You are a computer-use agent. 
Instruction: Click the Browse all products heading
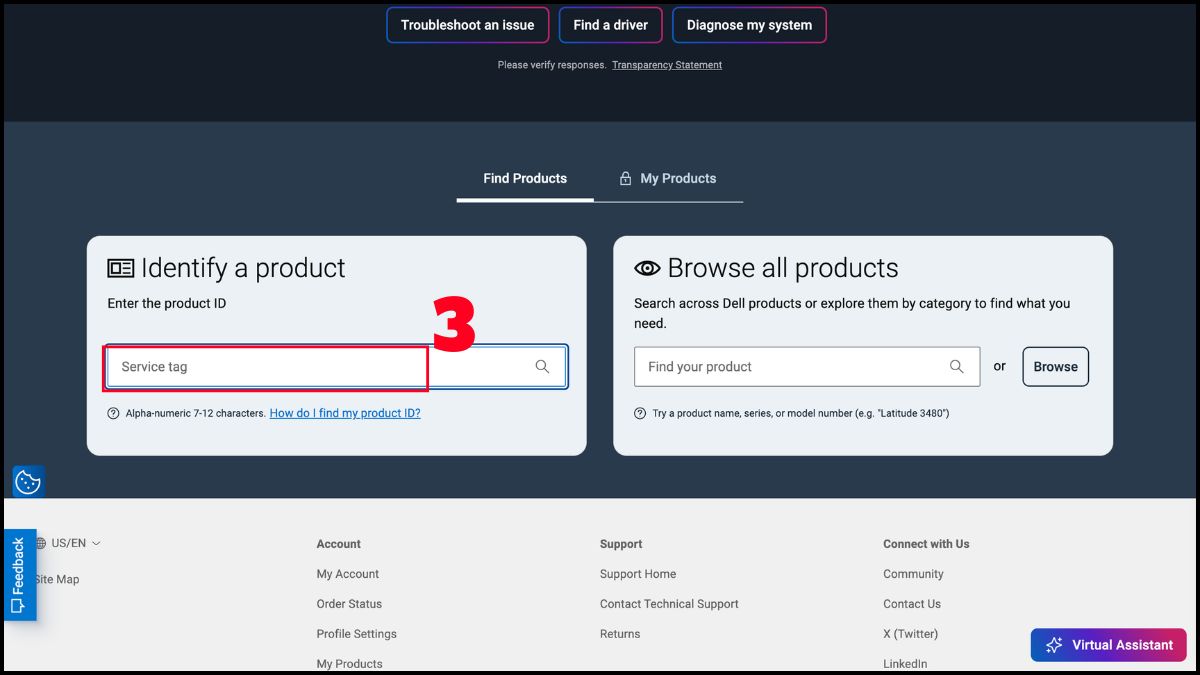tap(783, 268)
